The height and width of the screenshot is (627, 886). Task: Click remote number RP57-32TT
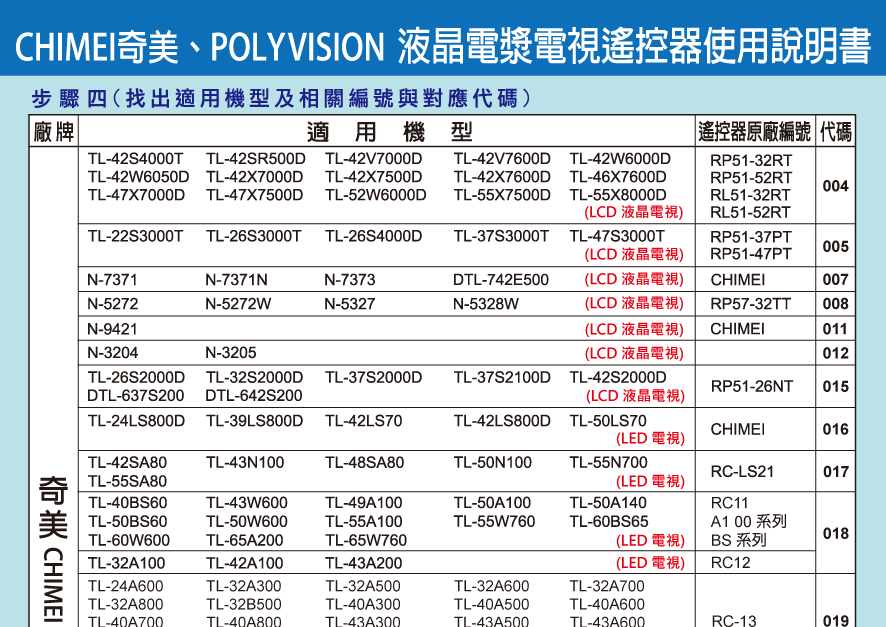coord(750,304)
